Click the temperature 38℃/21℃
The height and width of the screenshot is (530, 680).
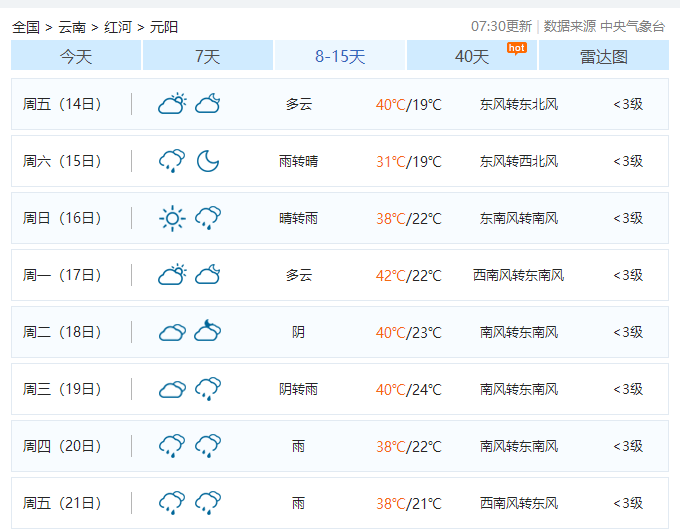(409, 504)
